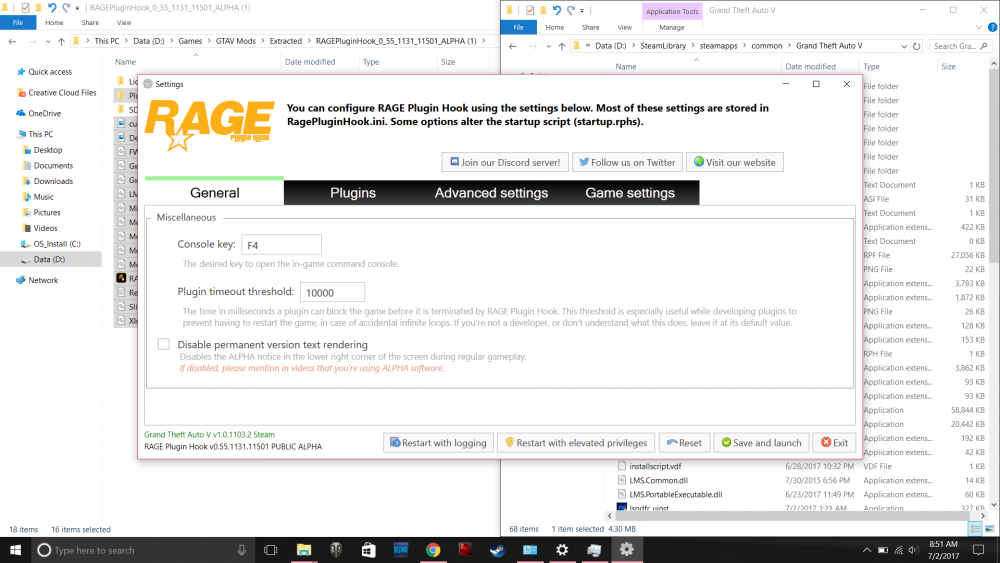Open Action Center notification icon

point(978,550)
